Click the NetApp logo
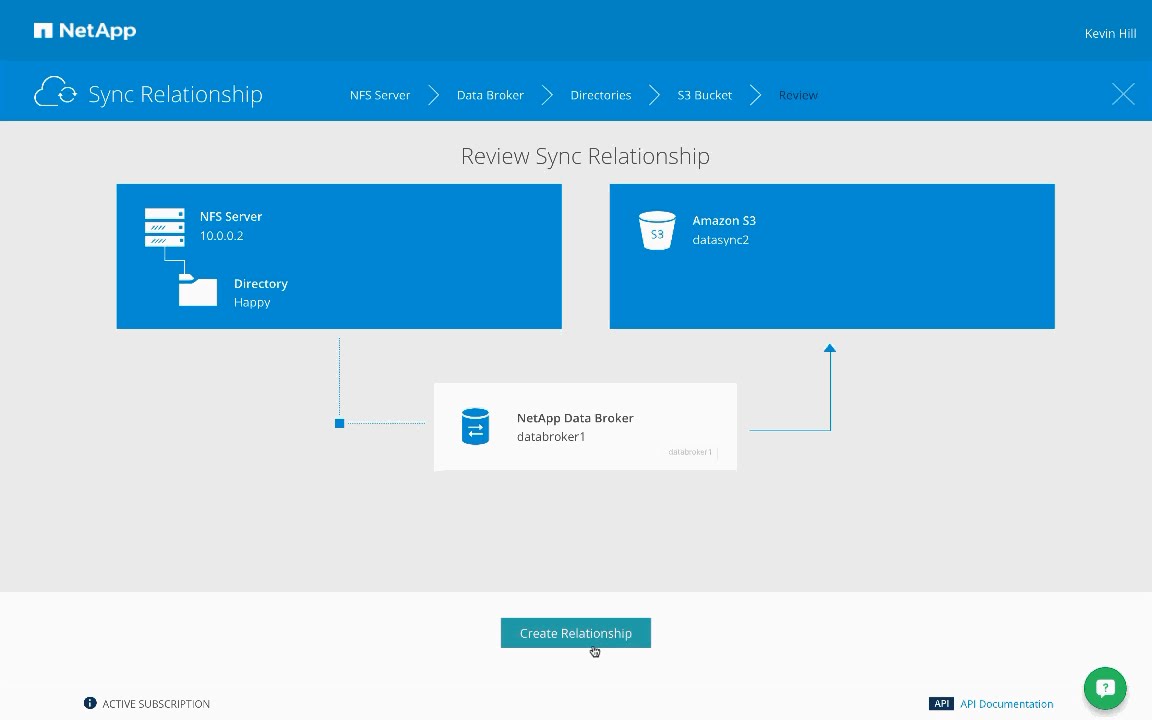The image size is (1152, 720). tap(84, 31)
